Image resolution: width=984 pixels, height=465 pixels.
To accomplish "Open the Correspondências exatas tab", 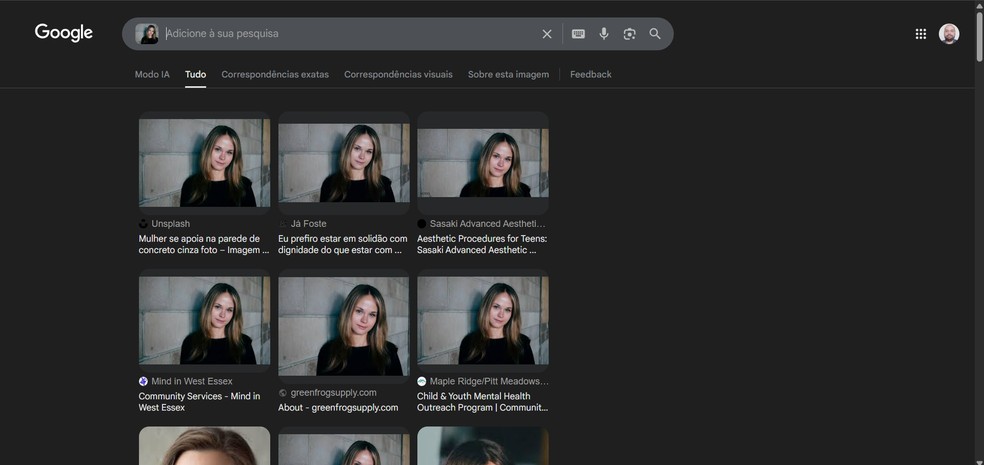I will pos(275,74).
